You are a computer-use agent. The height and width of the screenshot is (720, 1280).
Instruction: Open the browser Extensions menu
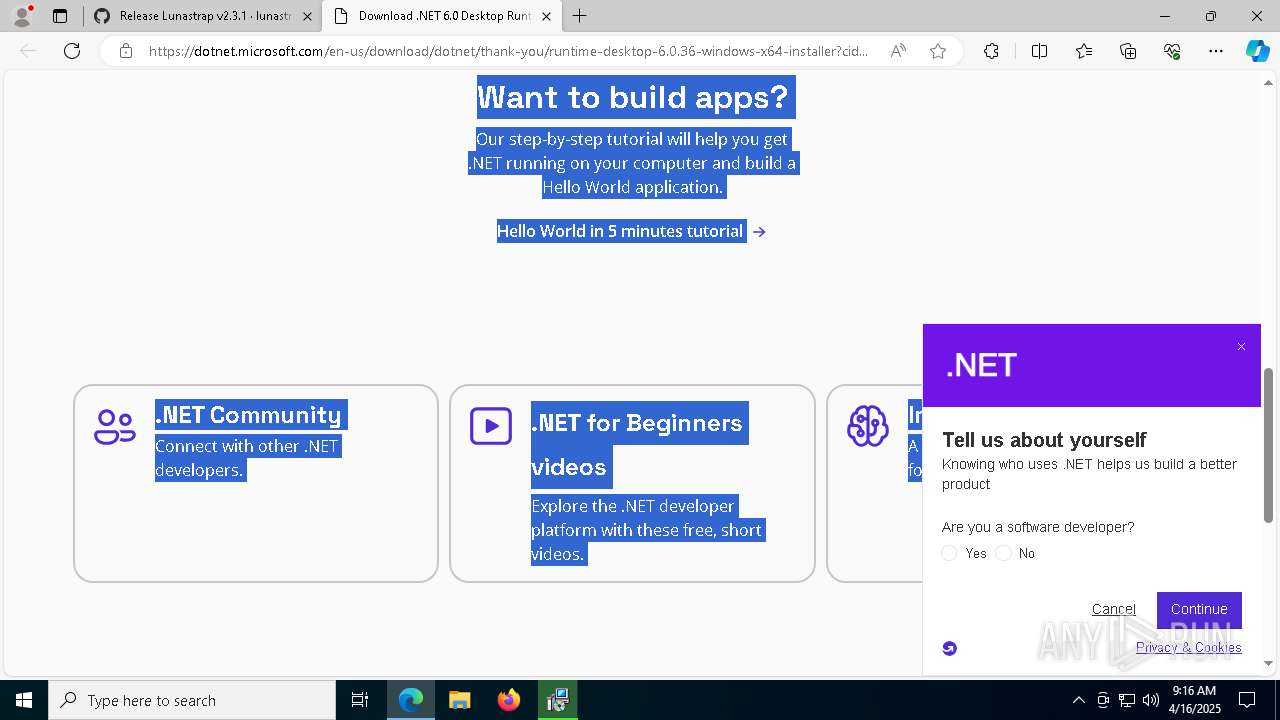[991, 51]
